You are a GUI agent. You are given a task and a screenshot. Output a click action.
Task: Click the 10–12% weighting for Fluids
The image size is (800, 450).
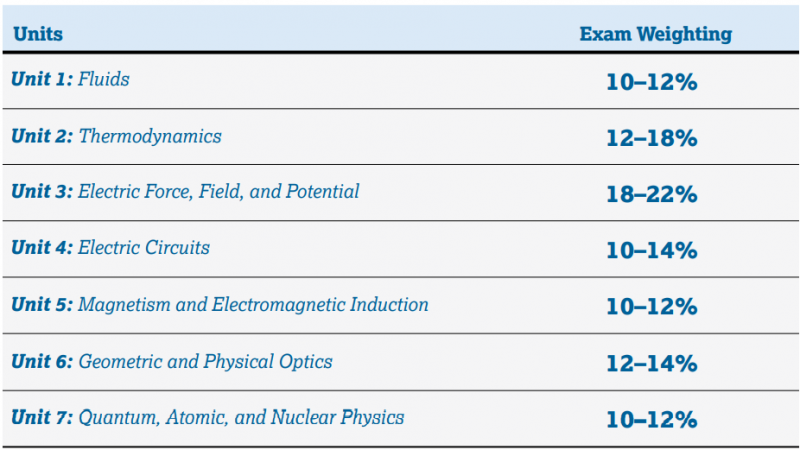[x=652, y=82]
